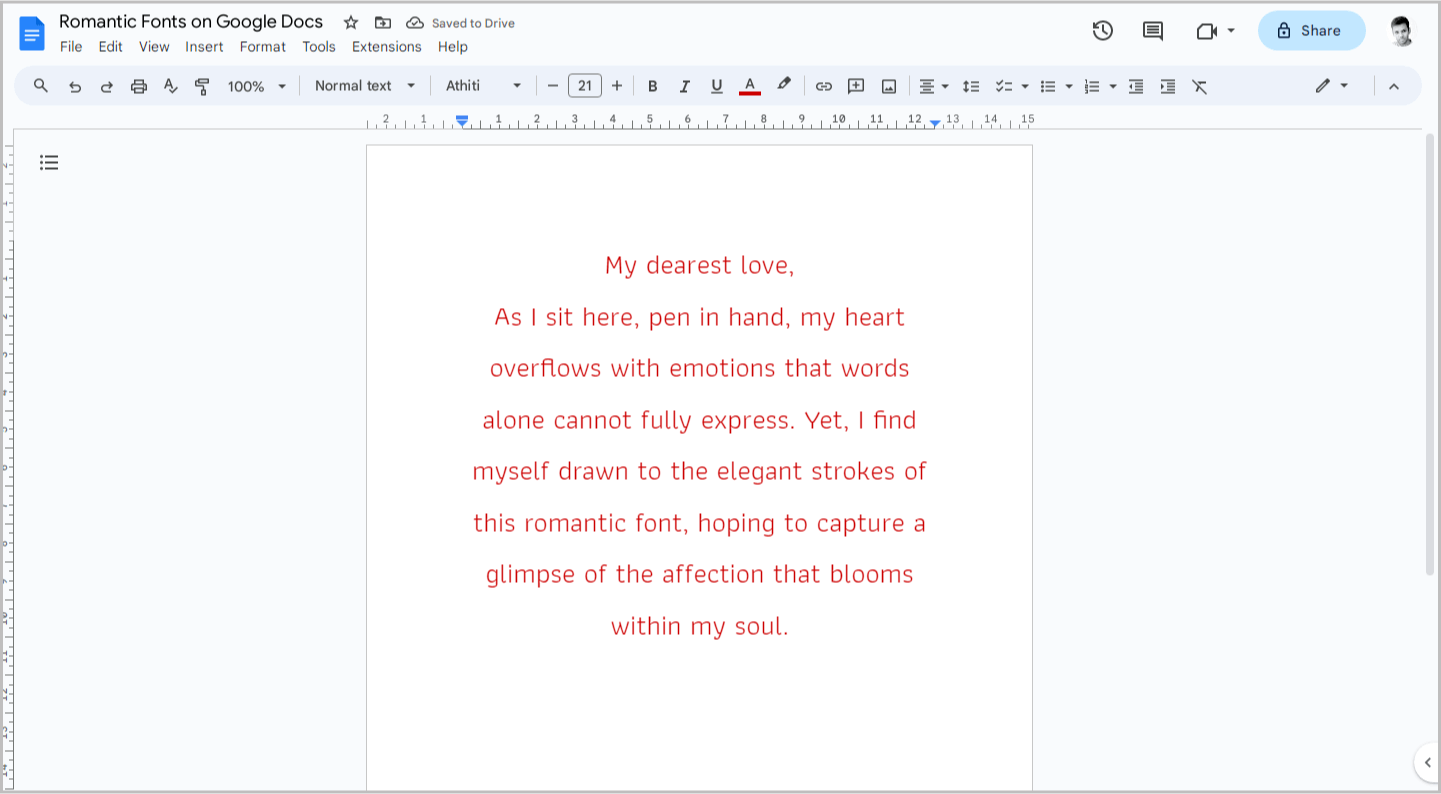Click the left indent marker on ruler
Viewport: 1441px width, 794px height.
[x=462, y=121]
